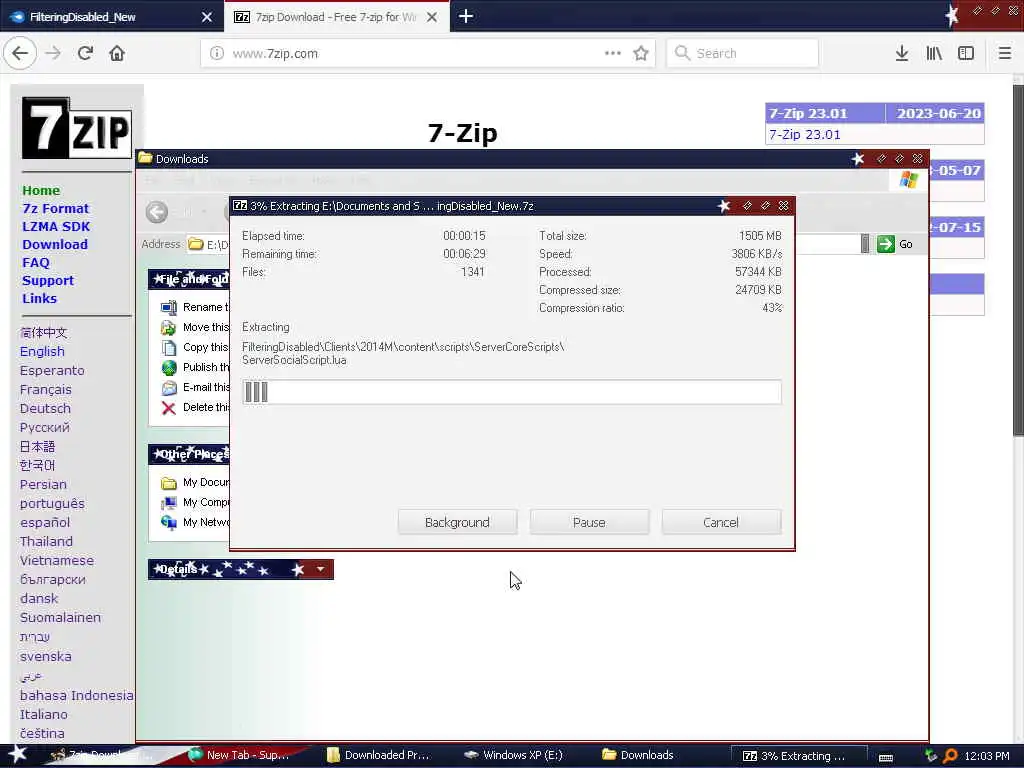
Task: Switch site language to español
Action: click(x=44, y=522)
